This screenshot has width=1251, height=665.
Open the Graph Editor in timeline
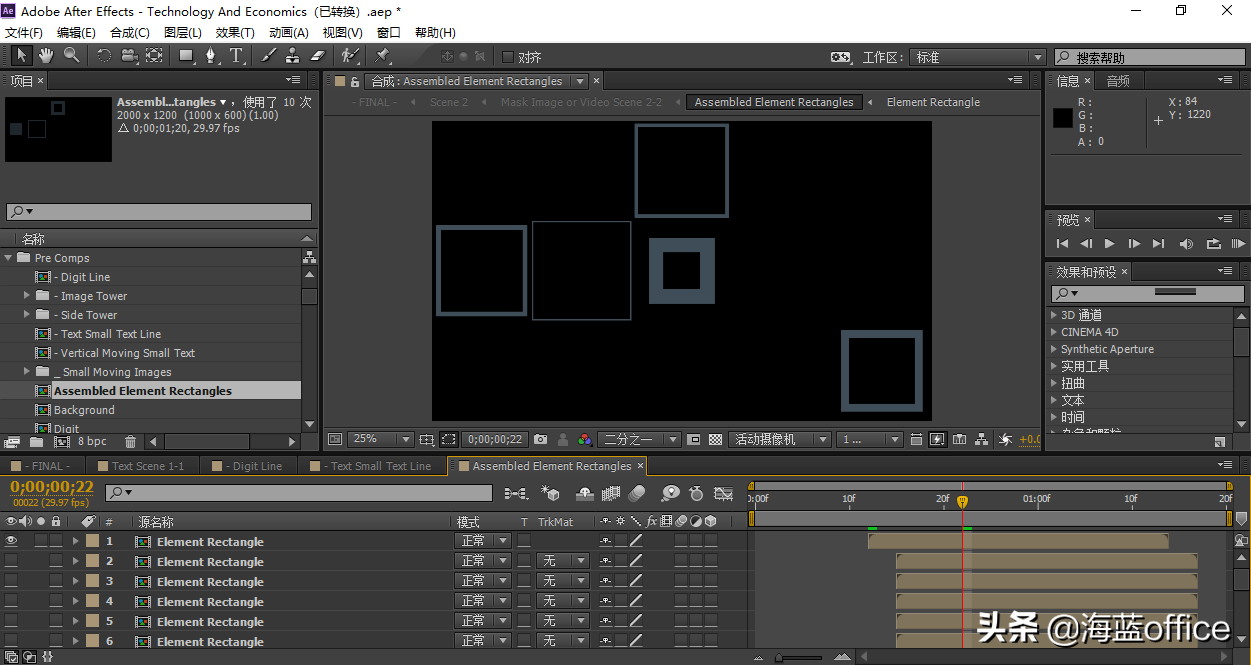point(724,493)
